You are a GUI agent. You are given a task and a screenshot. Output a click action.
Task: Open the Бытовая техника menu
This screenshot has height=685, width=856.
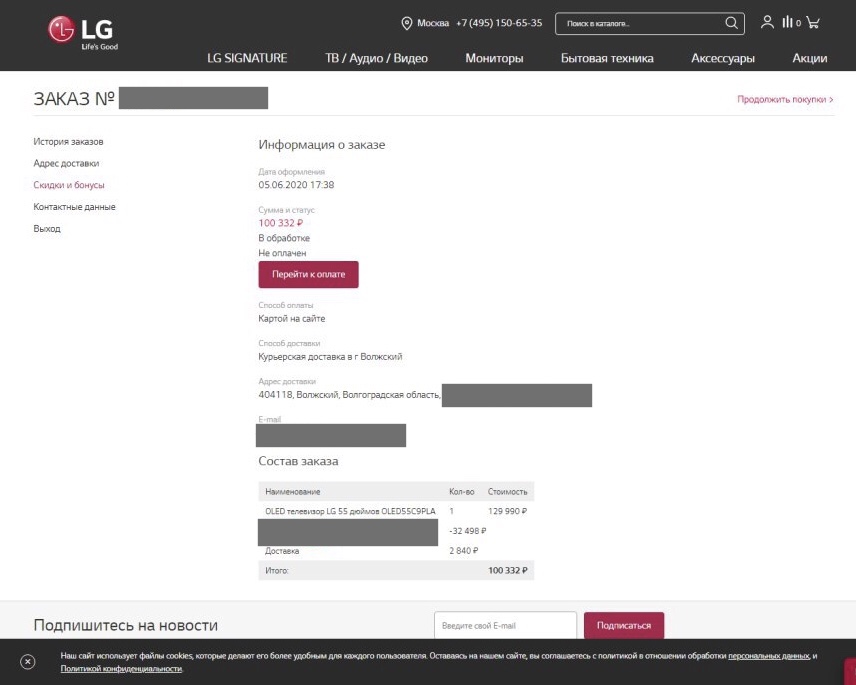[x=607, y=58]
